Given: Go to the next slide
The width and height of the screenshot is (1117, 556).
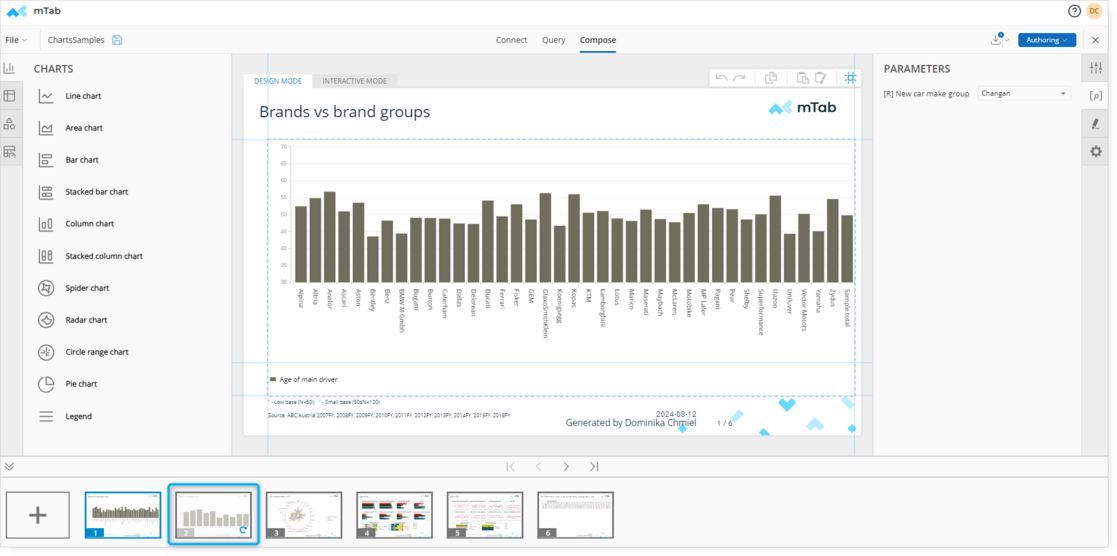Looking at the screenshot, I should (566, 466).
